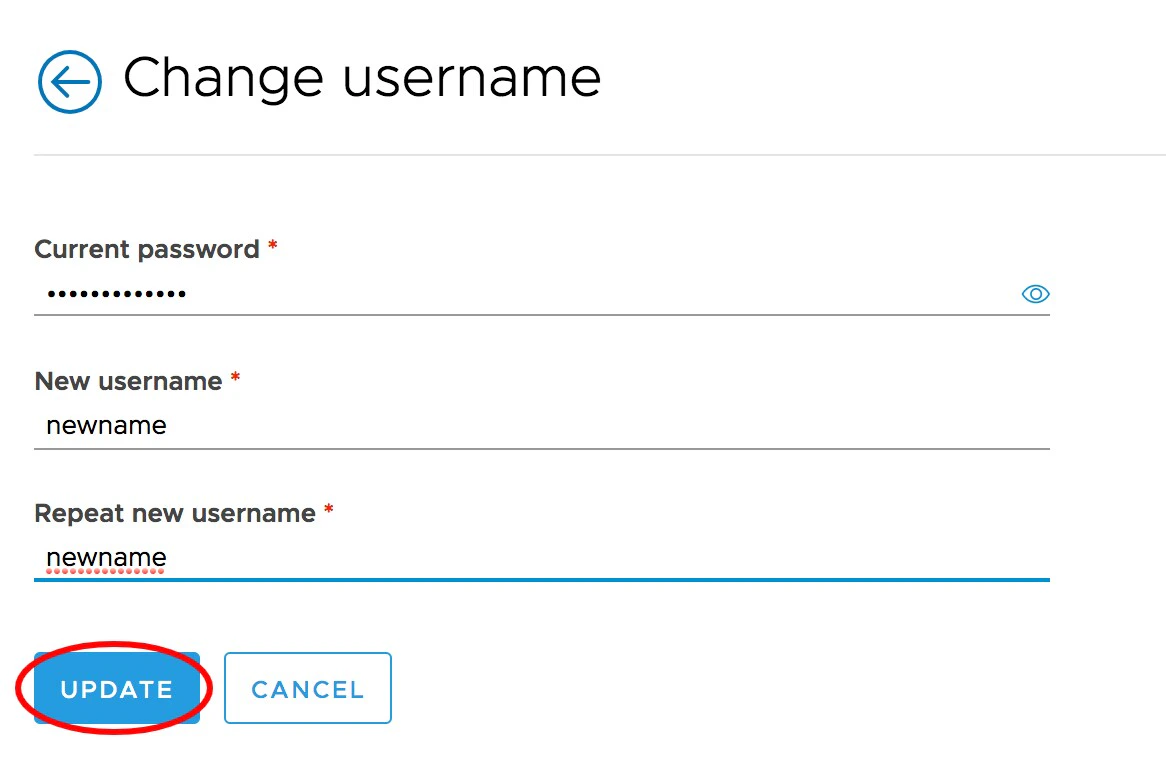Click the Repeat new username label
The width and height of the screenshot is (1166, 764).
click(174, 513)
